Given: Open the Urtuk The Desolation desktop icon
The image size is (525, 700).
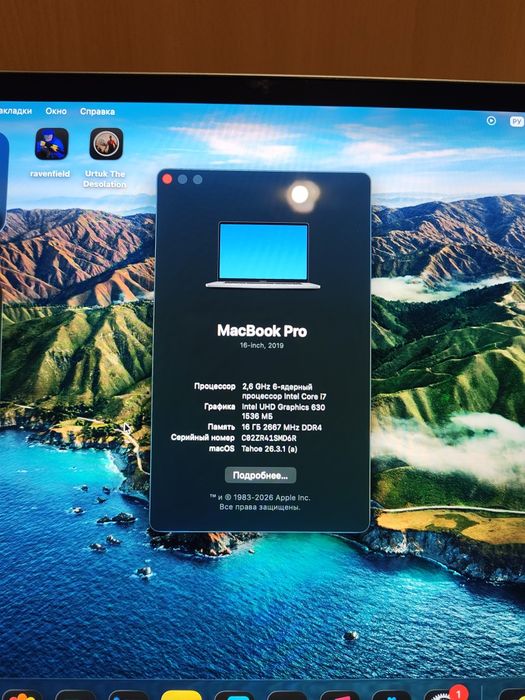Looking at the screenshot, I should [x=106, y=144].
